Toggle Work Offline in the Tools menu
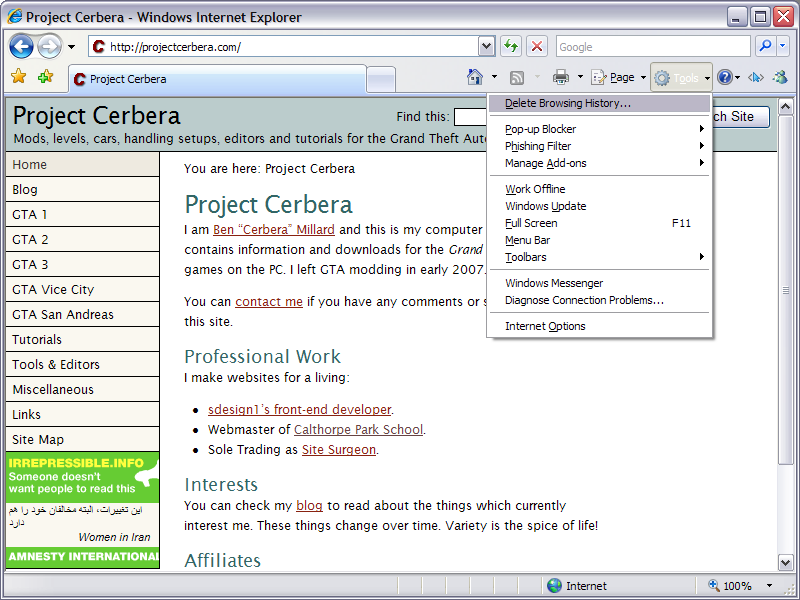The height and width of the screenshot is (600, 800). [x=535, y=189]
